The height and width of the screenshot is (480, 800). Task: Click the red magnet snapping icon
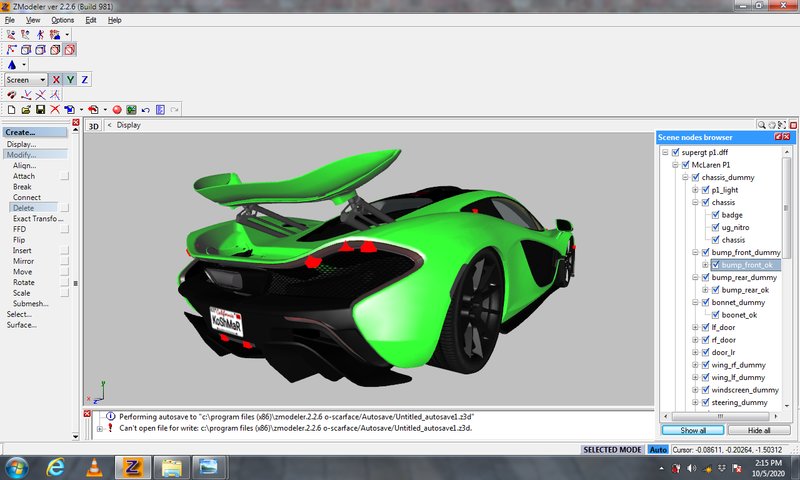tap(11, 94)
